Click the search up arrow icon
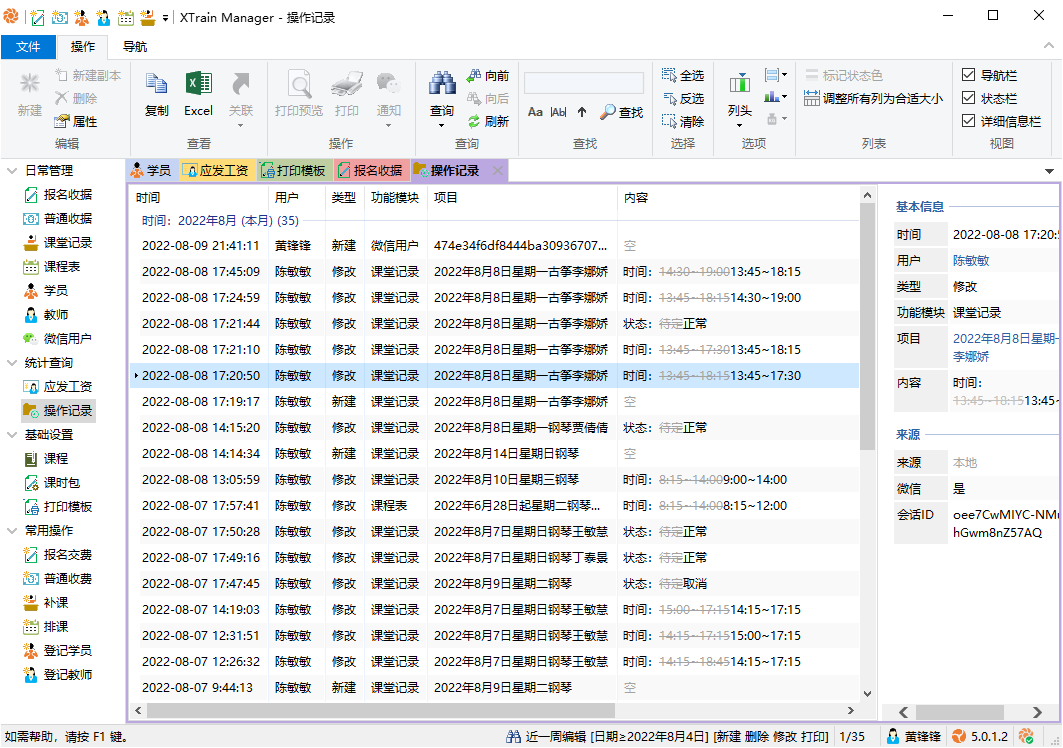Image resolution: width=1063 pixels, height=748 pixels. pyautogui.click(x=582, y=112)
